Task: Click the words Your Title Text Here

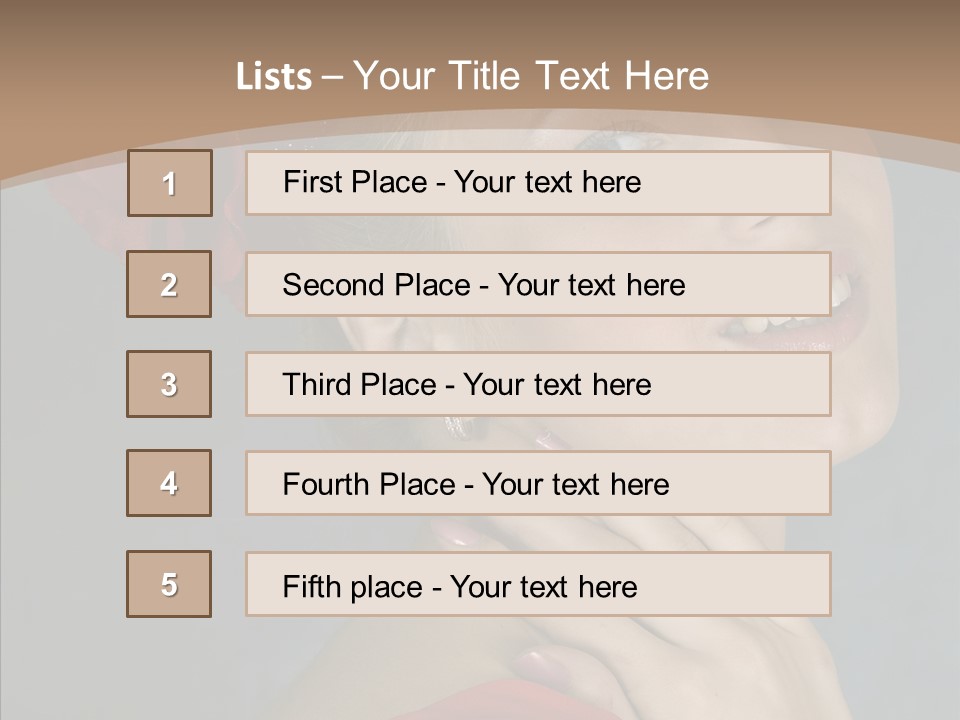Action: 531,76
